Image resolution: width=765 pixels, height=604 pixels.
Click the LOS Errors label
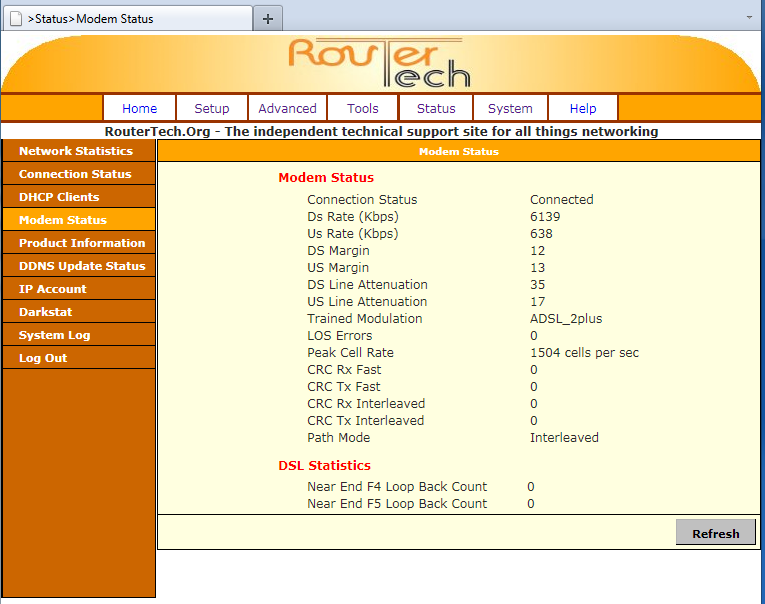click(x=340, y=336)
